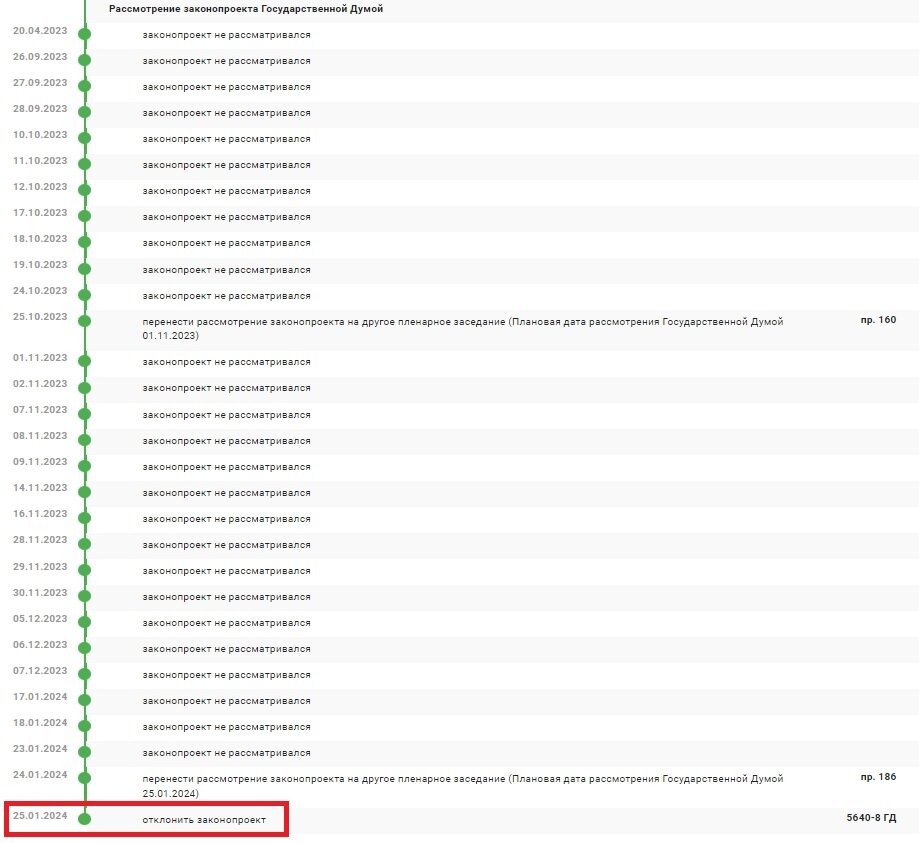
Task: Click the timeline dot for 17.01.2024
Action: (x=84, y=700)
